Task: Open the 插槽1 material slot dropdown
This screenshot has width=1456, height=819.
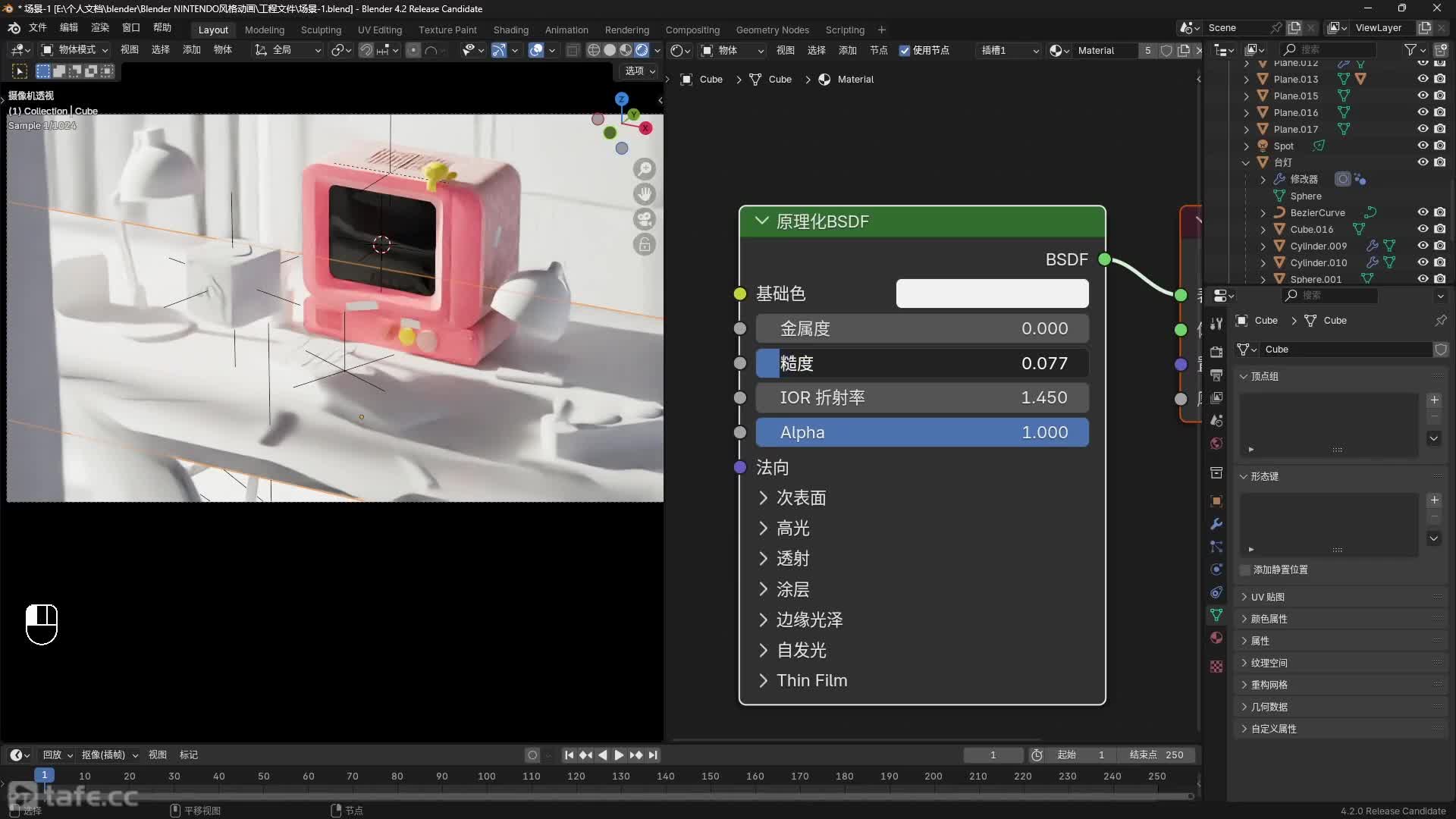Action: click(x=1009, y=51)
